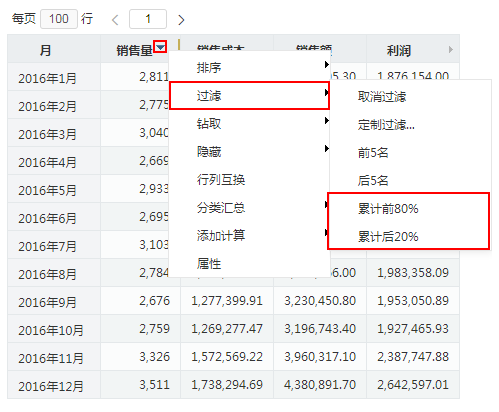Expand the 排序 submenu
This screenshot has height=412, width=499.
coord(249,67)
